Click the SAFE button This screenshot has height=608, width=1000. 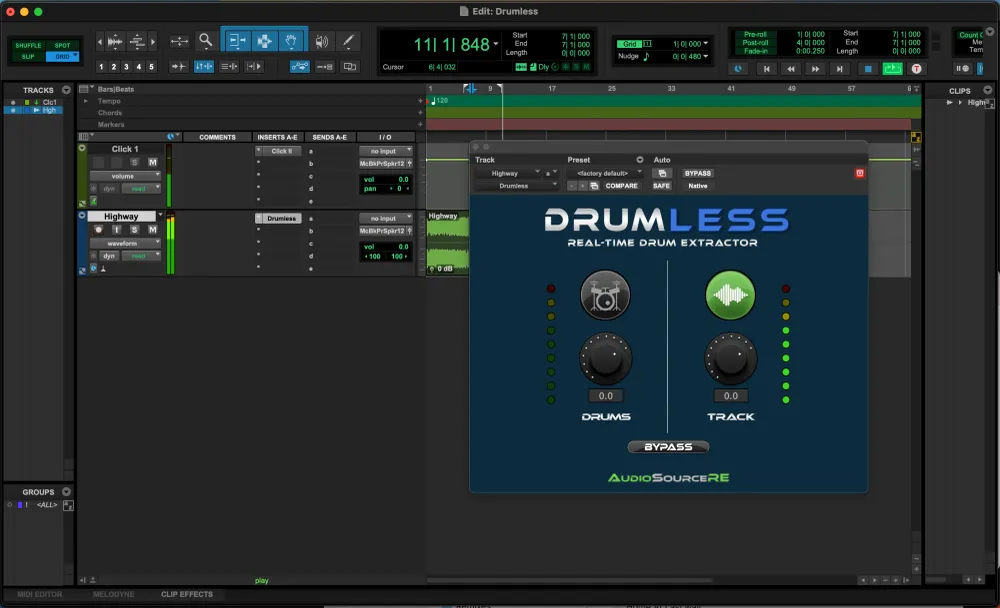tap(661, 186)
